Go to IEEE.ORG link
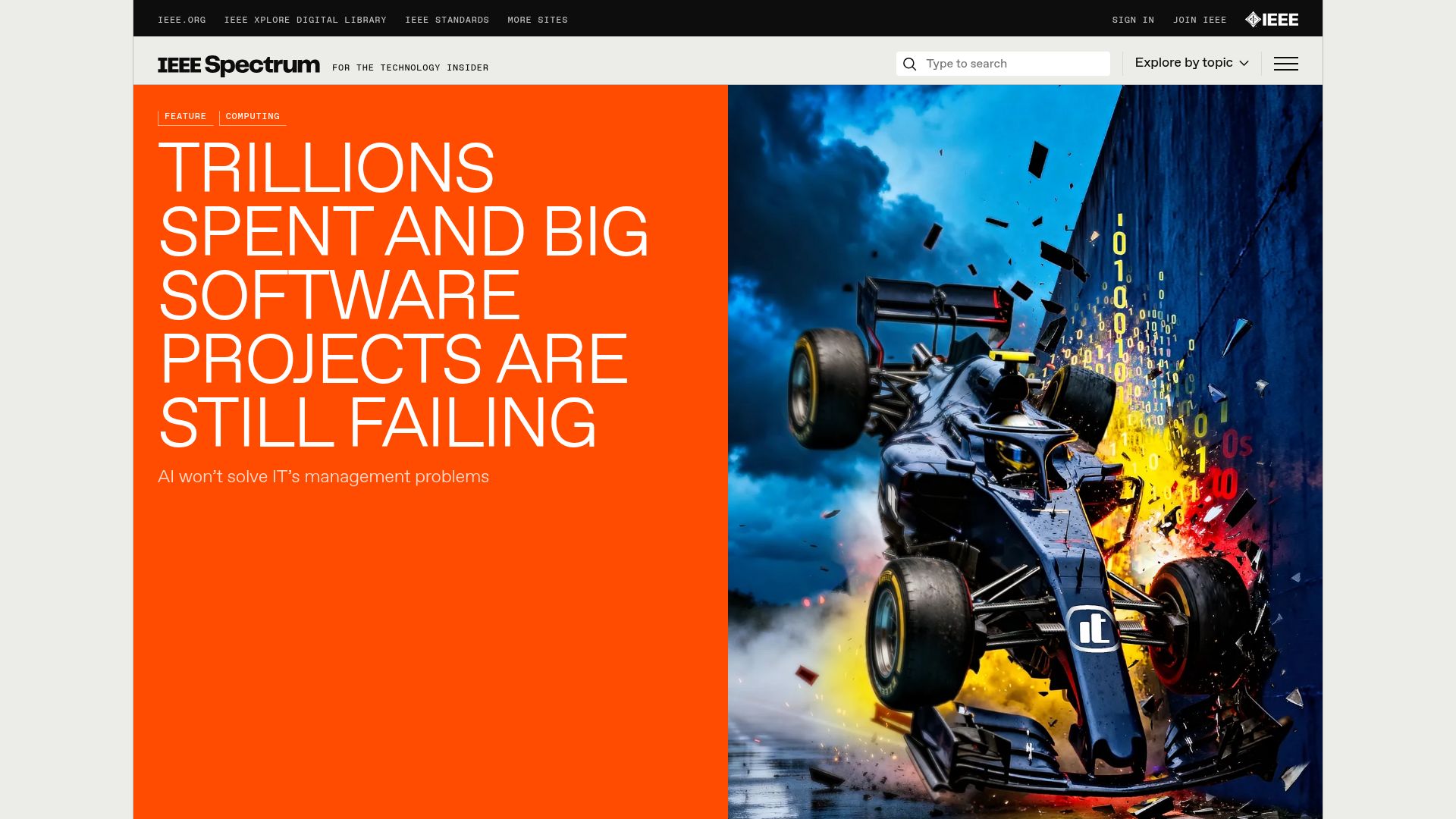 (x=181, y=20)
